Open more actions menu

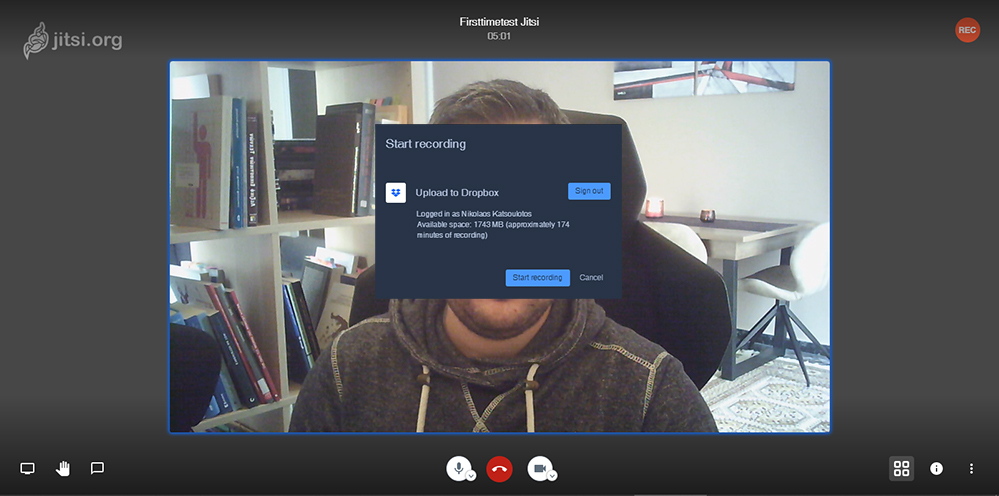pyautogui.click(x=971, y=469)
